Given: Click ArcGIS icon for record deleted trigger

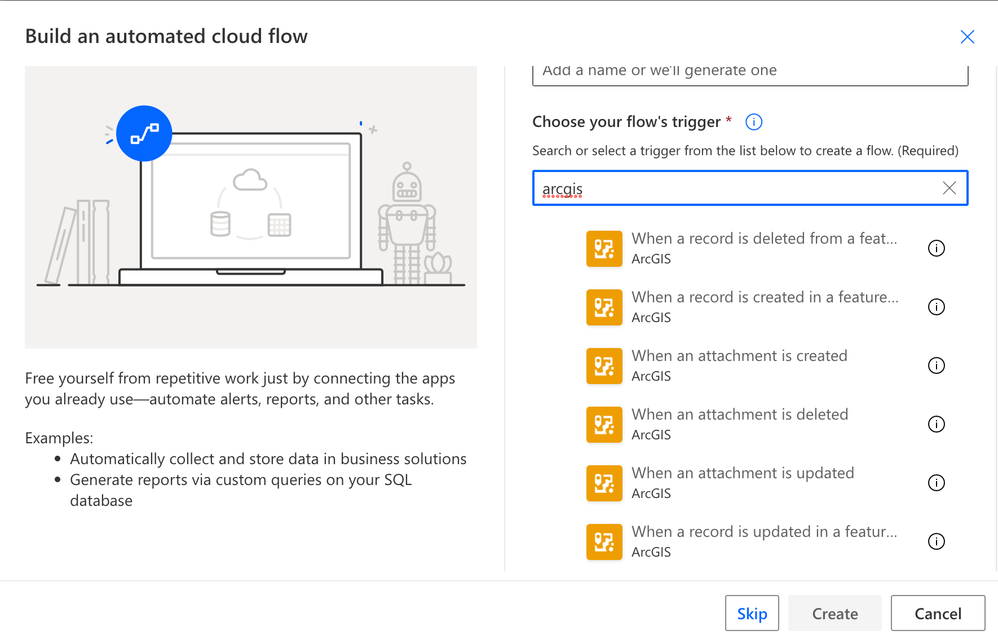Looking at the screenshot, I should pyautogui.click(x=604, y=249).
